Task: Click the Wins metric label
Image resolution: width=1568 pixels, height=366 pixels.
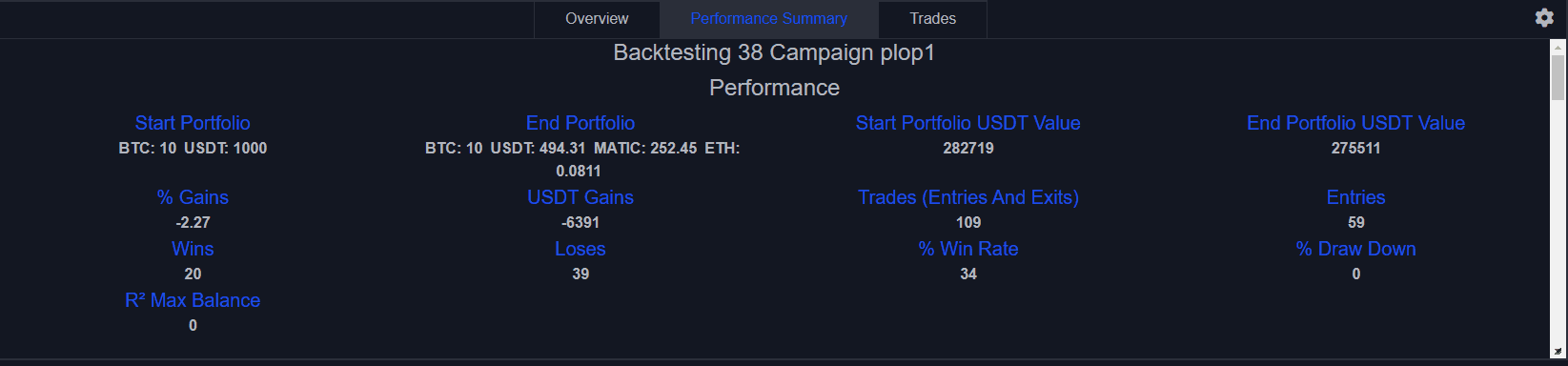Action: coord(193,249)
